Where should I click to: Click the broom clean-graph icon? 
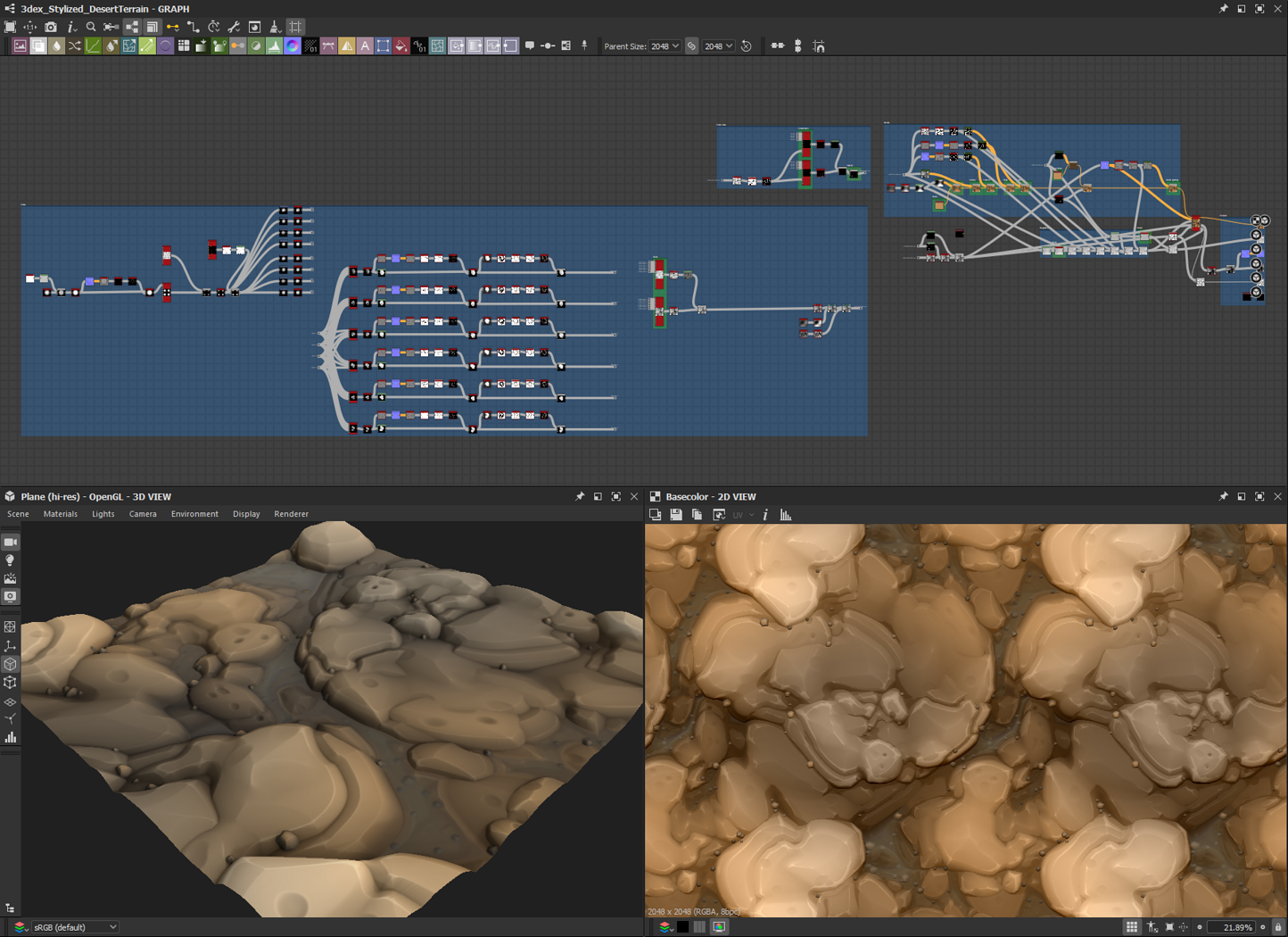(x=275, y=28)
